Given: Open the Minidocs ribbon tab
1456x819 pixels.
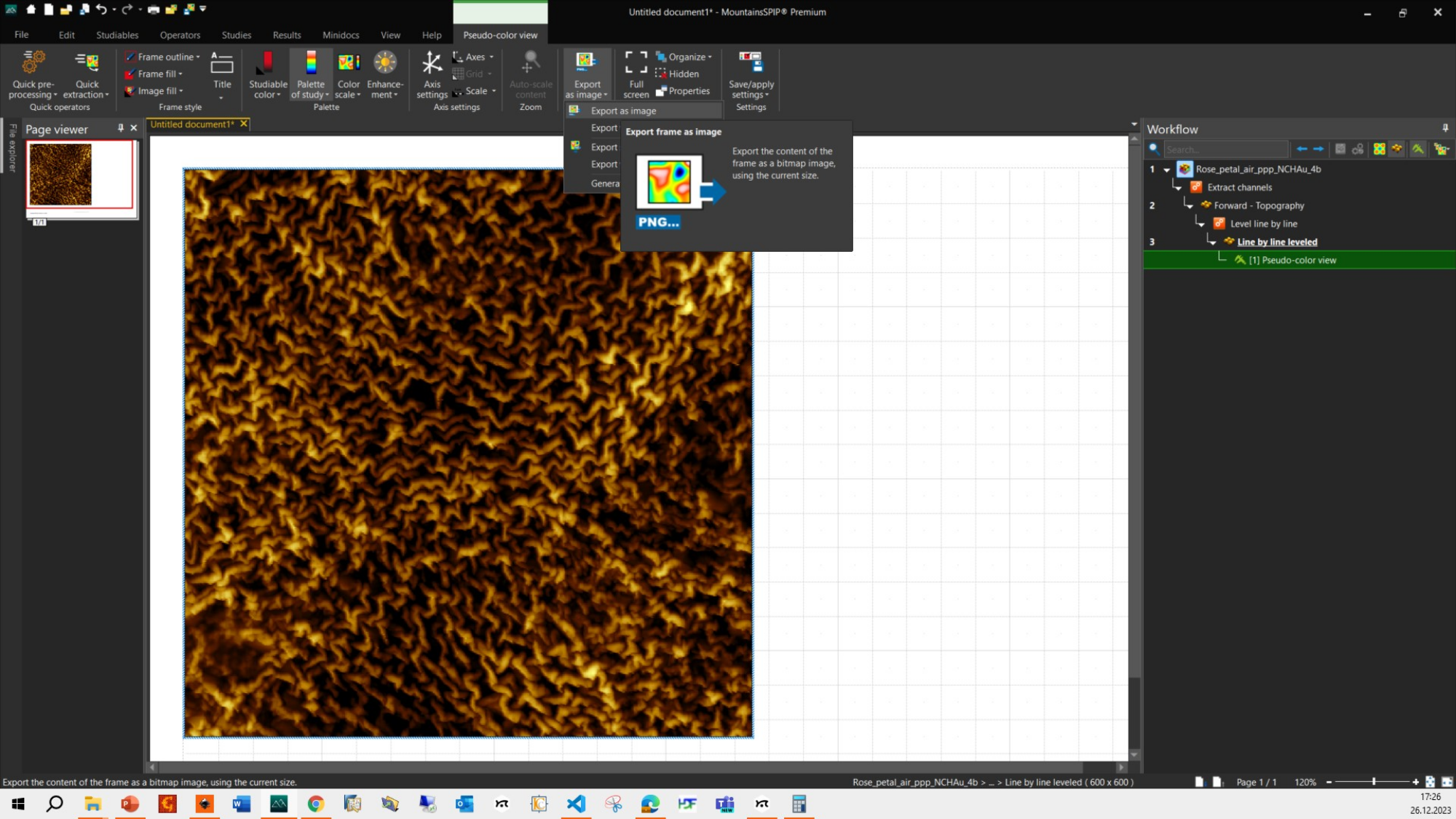Looking at the screenshot, I should 341,35.
